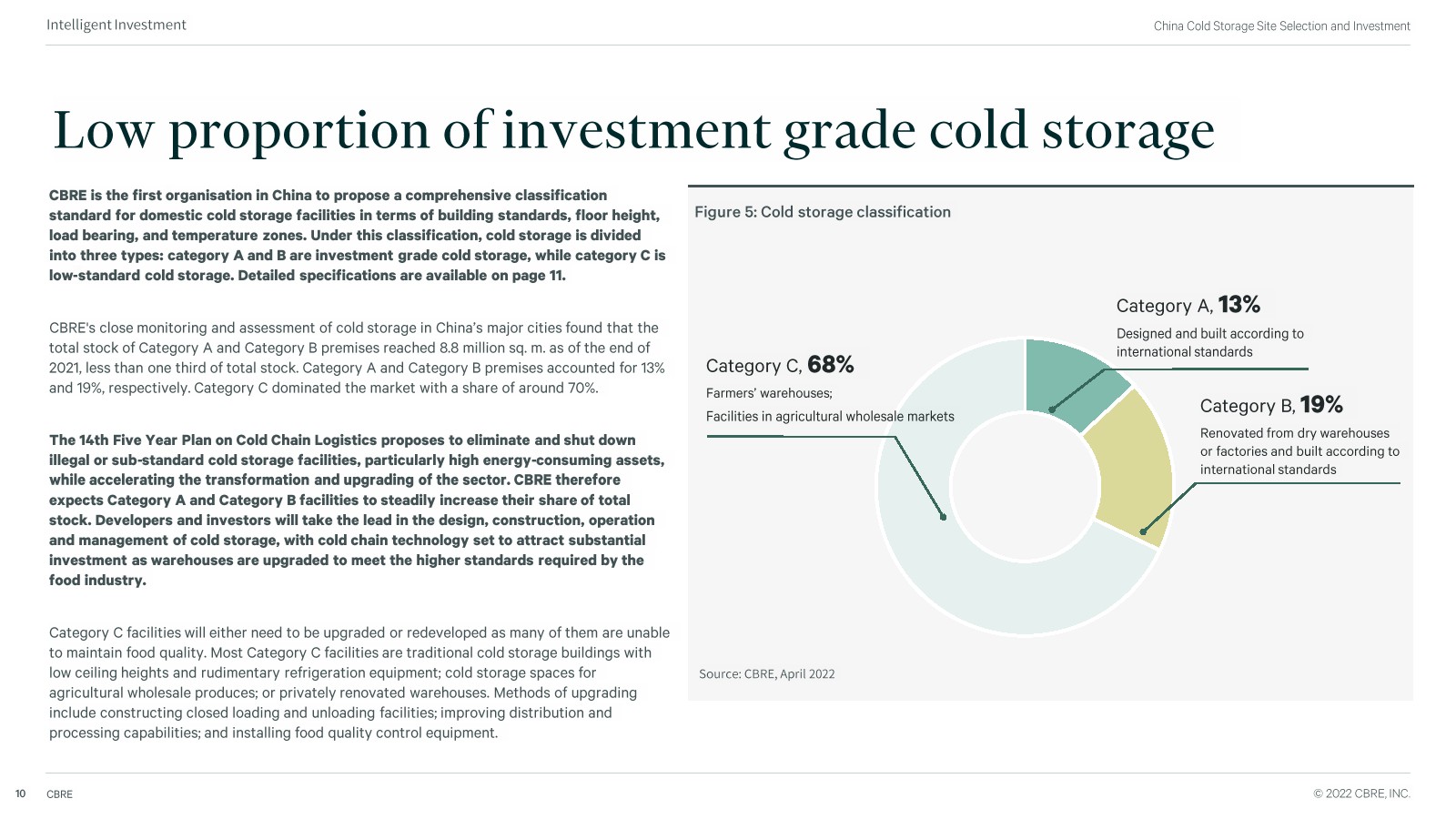Click page number 10 in the footer
Viewport: 1456px width, 819px height.
20,794
